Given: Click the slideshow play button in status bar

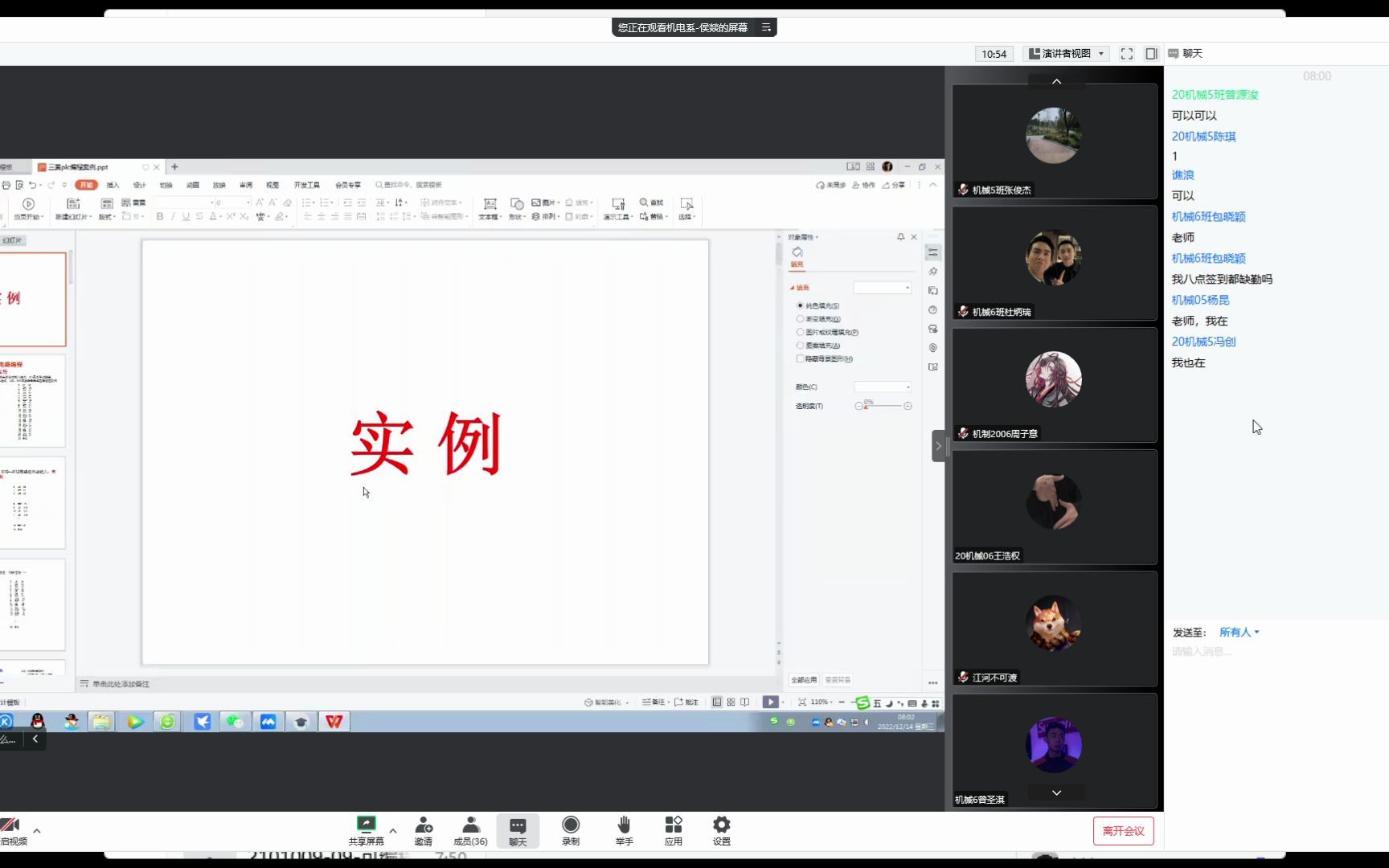Looking at the screenshot, I should (770, 702).
